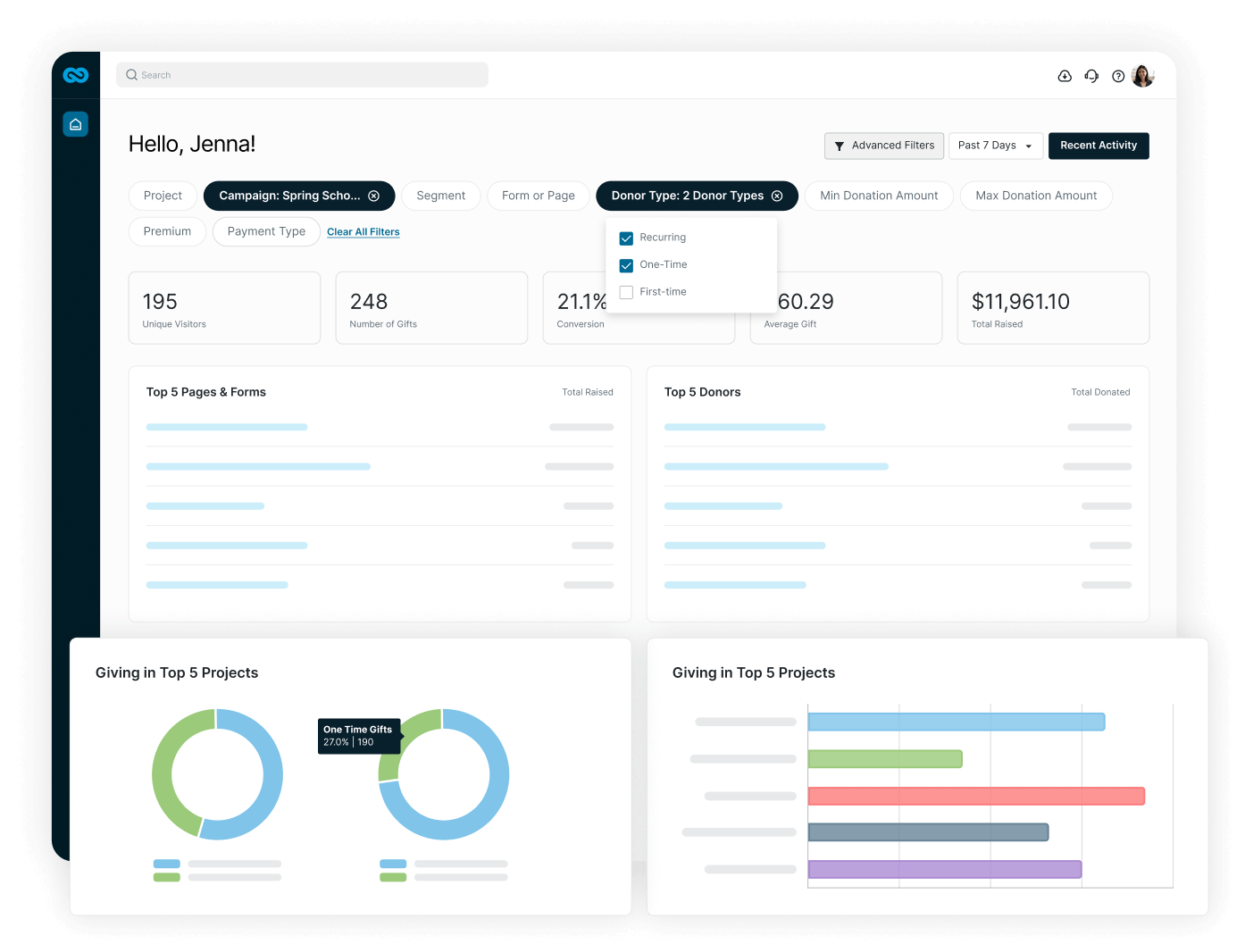
Task: Remove the Campaign filter using its X icon
Action: tap(374, 196)
